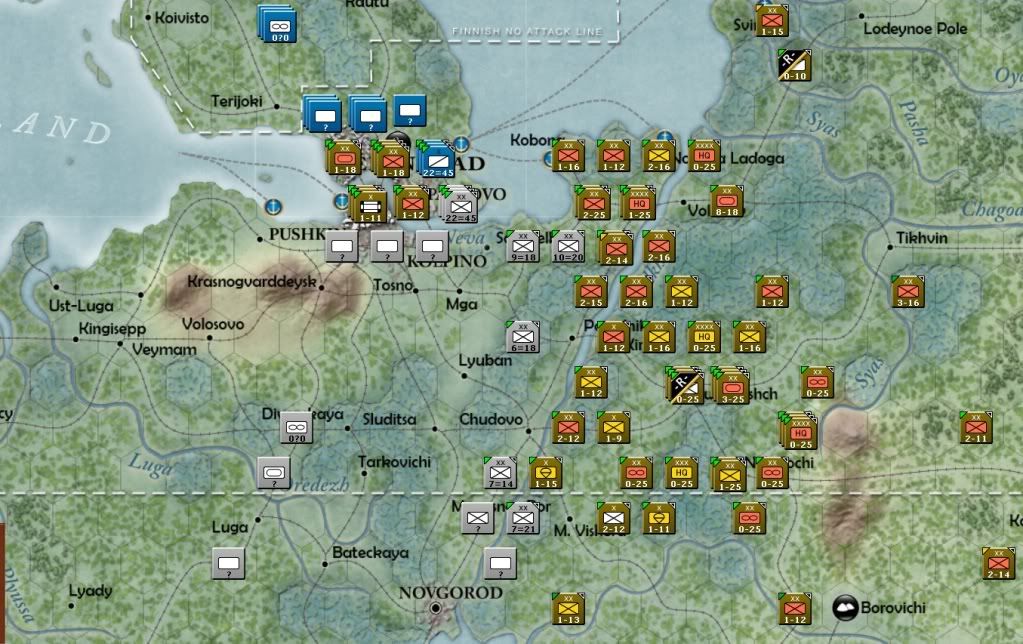Select the Soviet unit 3-16 near Tikhvin
Screen dimensions: 1023x644
coord(908,292)
